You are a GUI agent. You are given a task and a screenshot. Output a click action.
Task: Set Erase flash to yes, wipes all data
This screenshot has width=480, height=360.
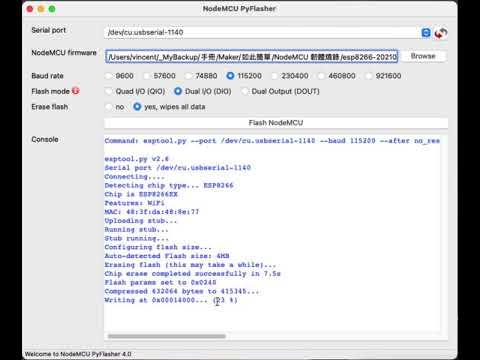137,107
